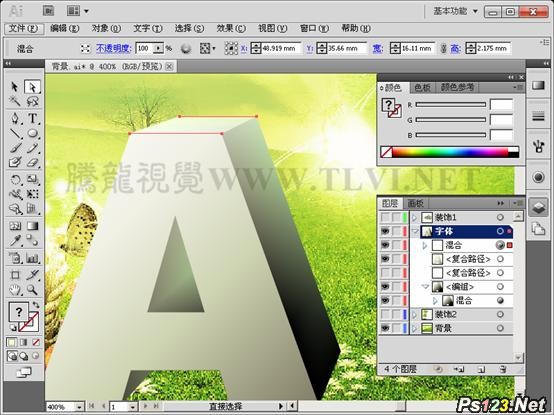Image resolution: width=554 pixels, height=415 pixels.
Task: Expand the 背景 layer triangle
Action: [x=415, y=328]
